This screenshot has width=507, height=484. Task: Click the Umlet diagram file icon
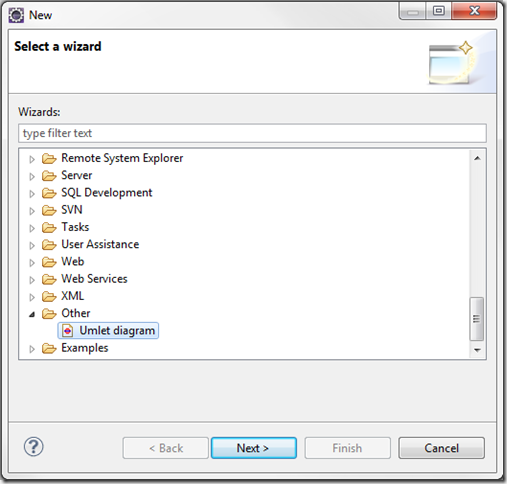click(68, 331)
